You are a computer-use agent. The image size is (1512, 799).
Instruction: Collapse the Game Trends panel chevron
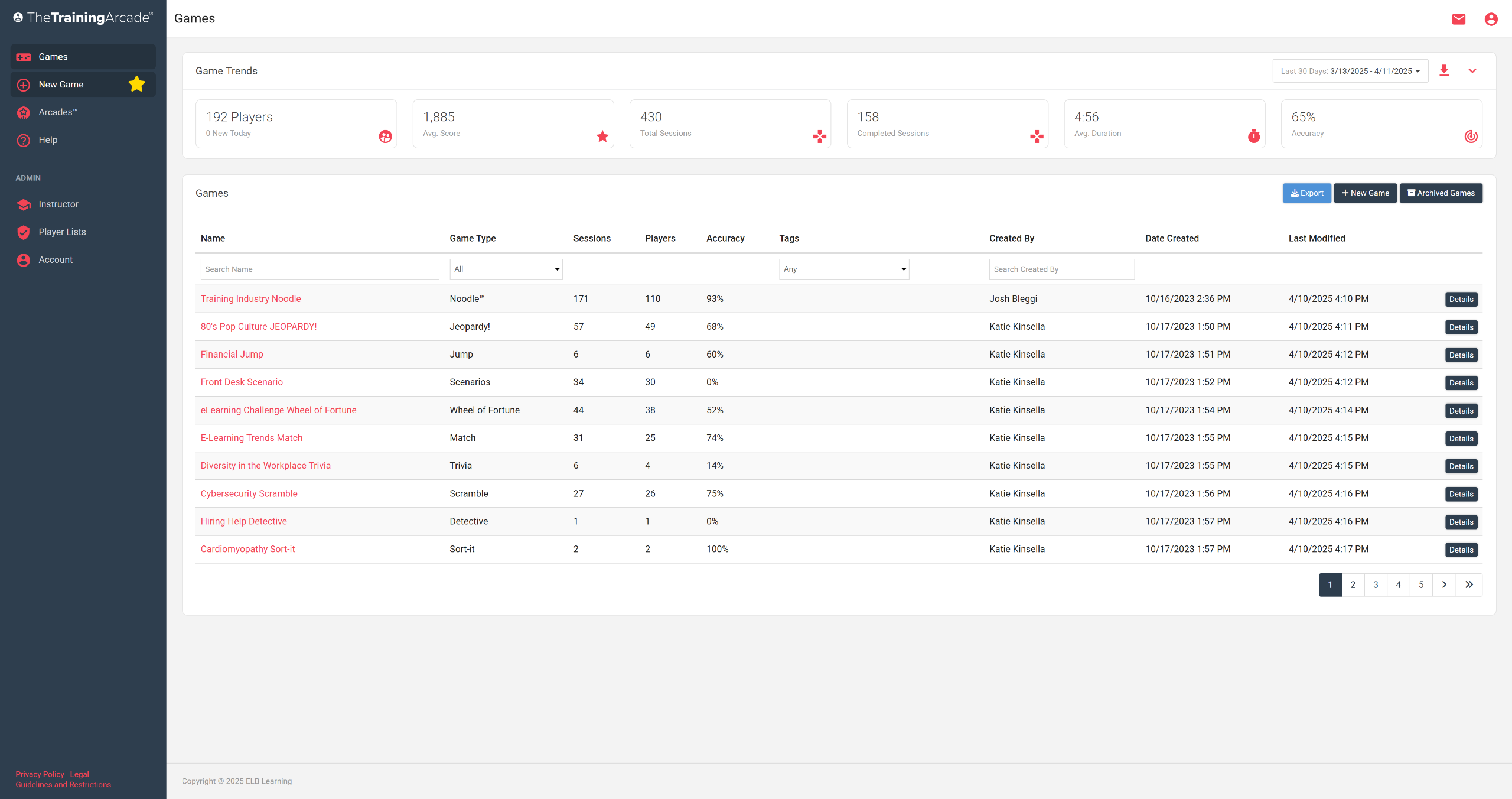click(1472, 71)
